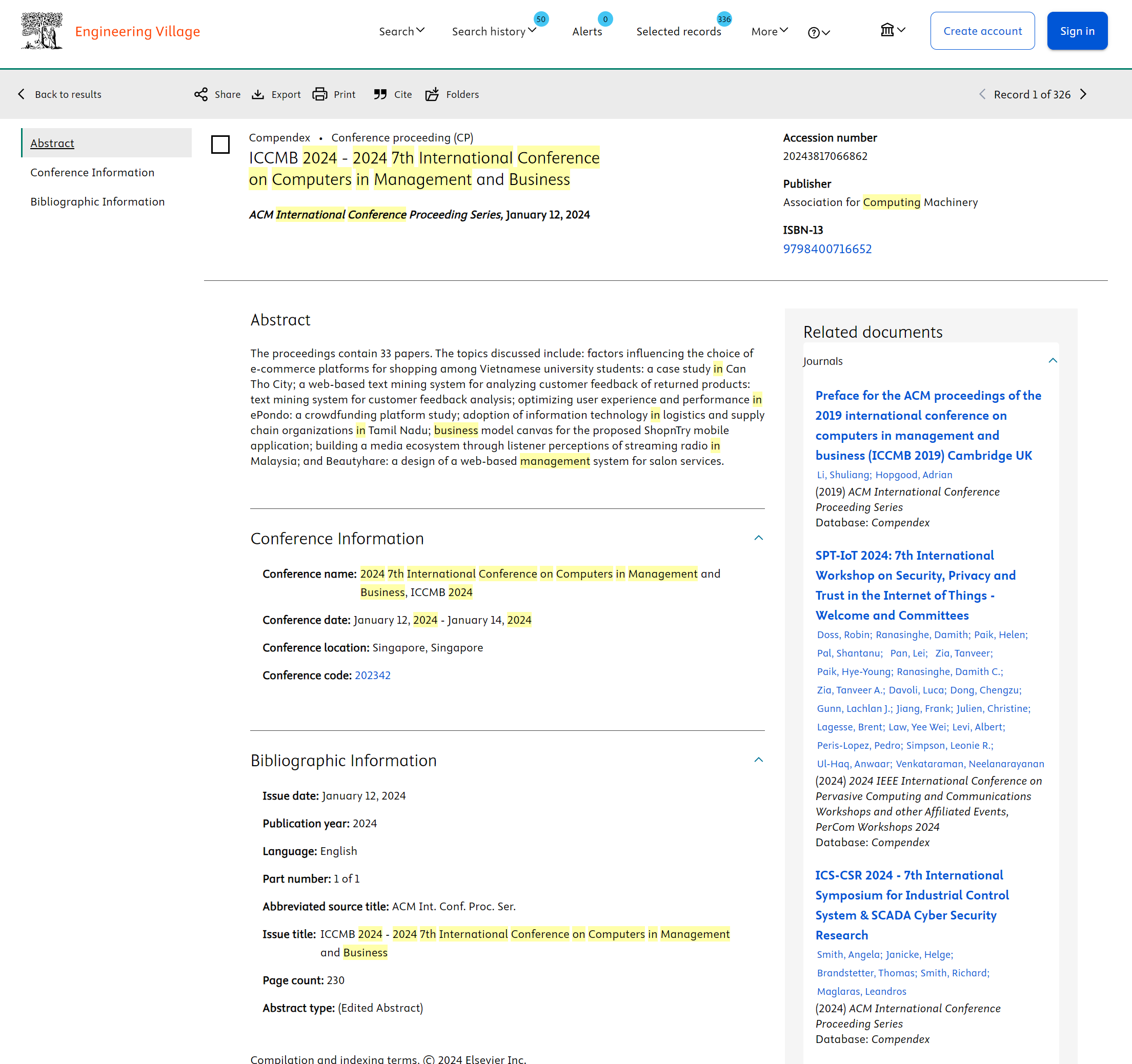Click the Cite quotation icon
The image size is (1132, 1064).
tap(380, 94)
